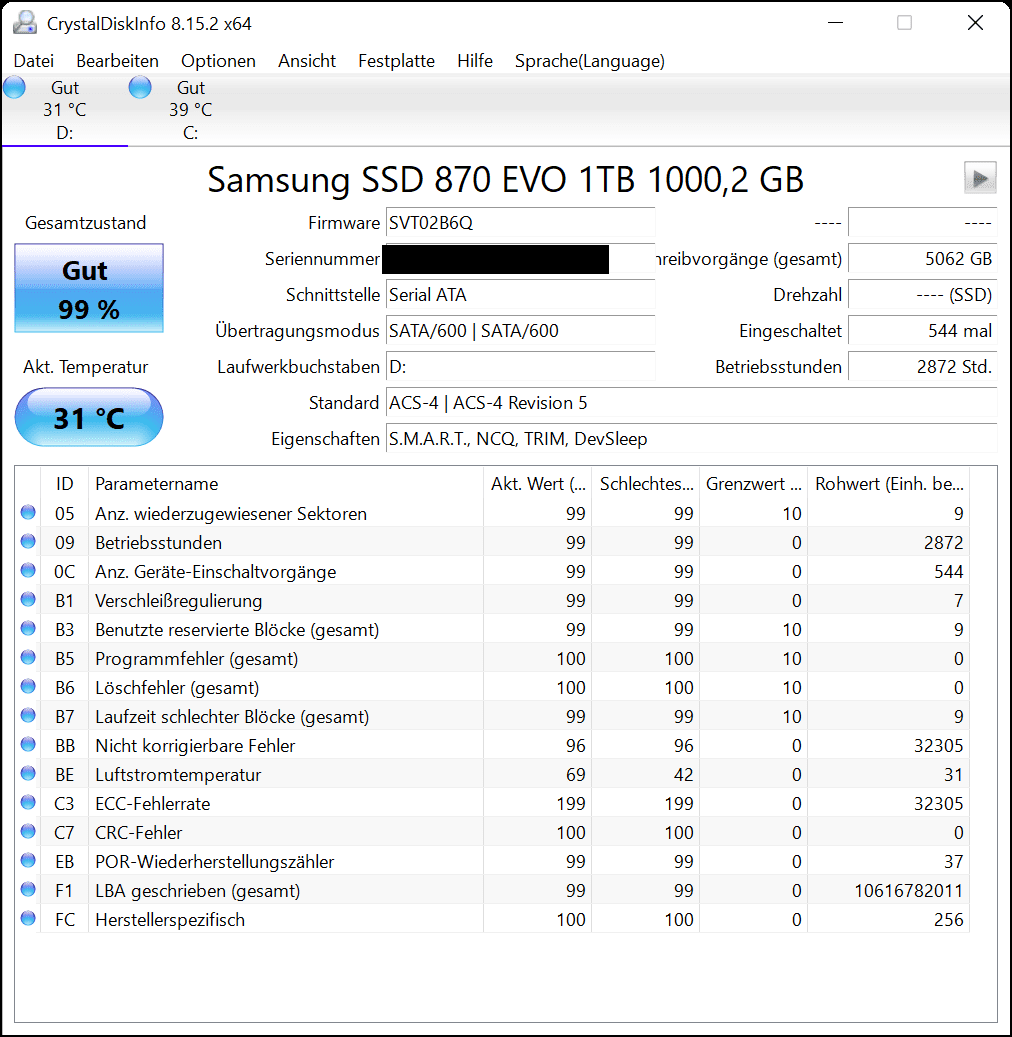The image size is (1012, 1037).
Task: Click the Laufwerkbuchstaben field showing D:
Action: click(x=521, y=367)
